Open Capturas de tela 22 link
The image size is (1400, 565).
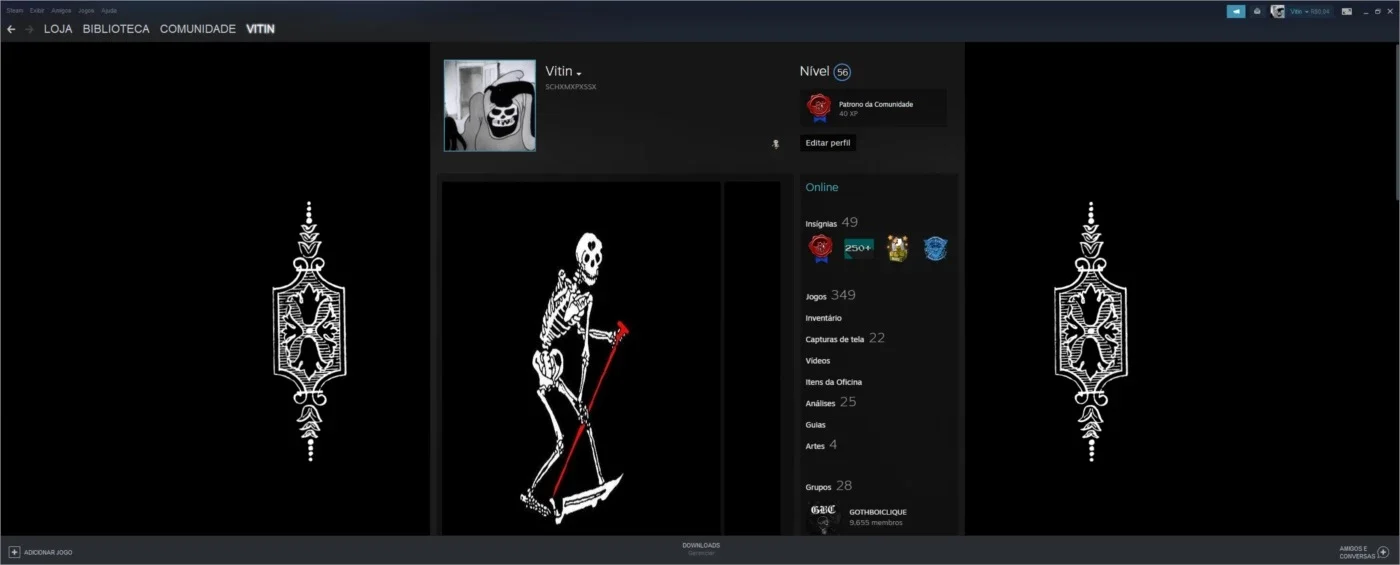[x=845, y=339]
